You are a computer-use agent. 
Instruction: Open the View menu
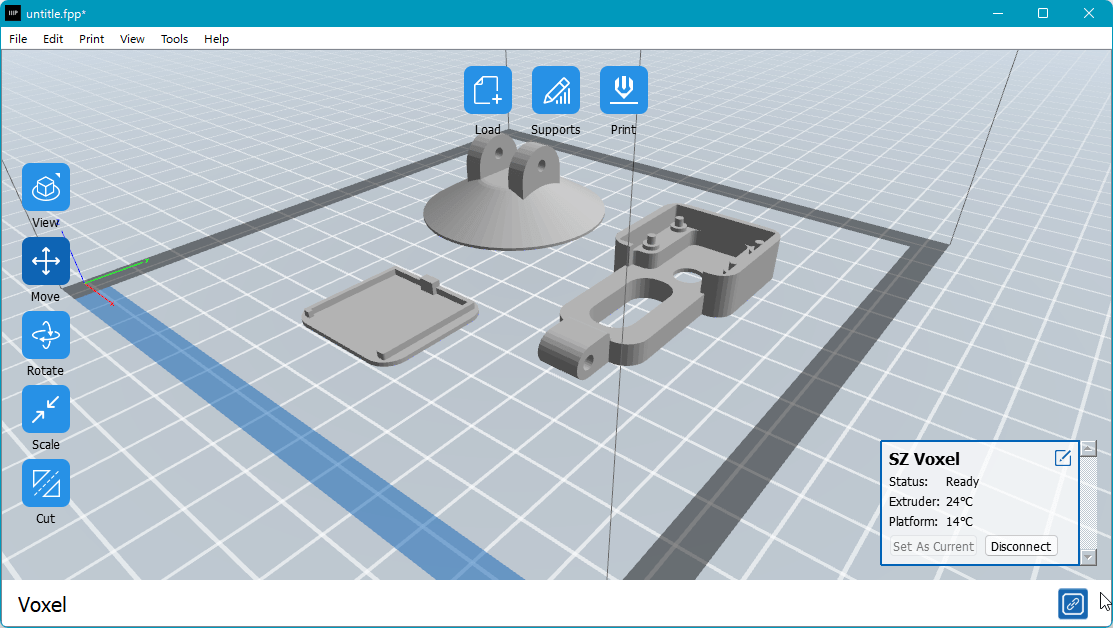coord(132,39)
